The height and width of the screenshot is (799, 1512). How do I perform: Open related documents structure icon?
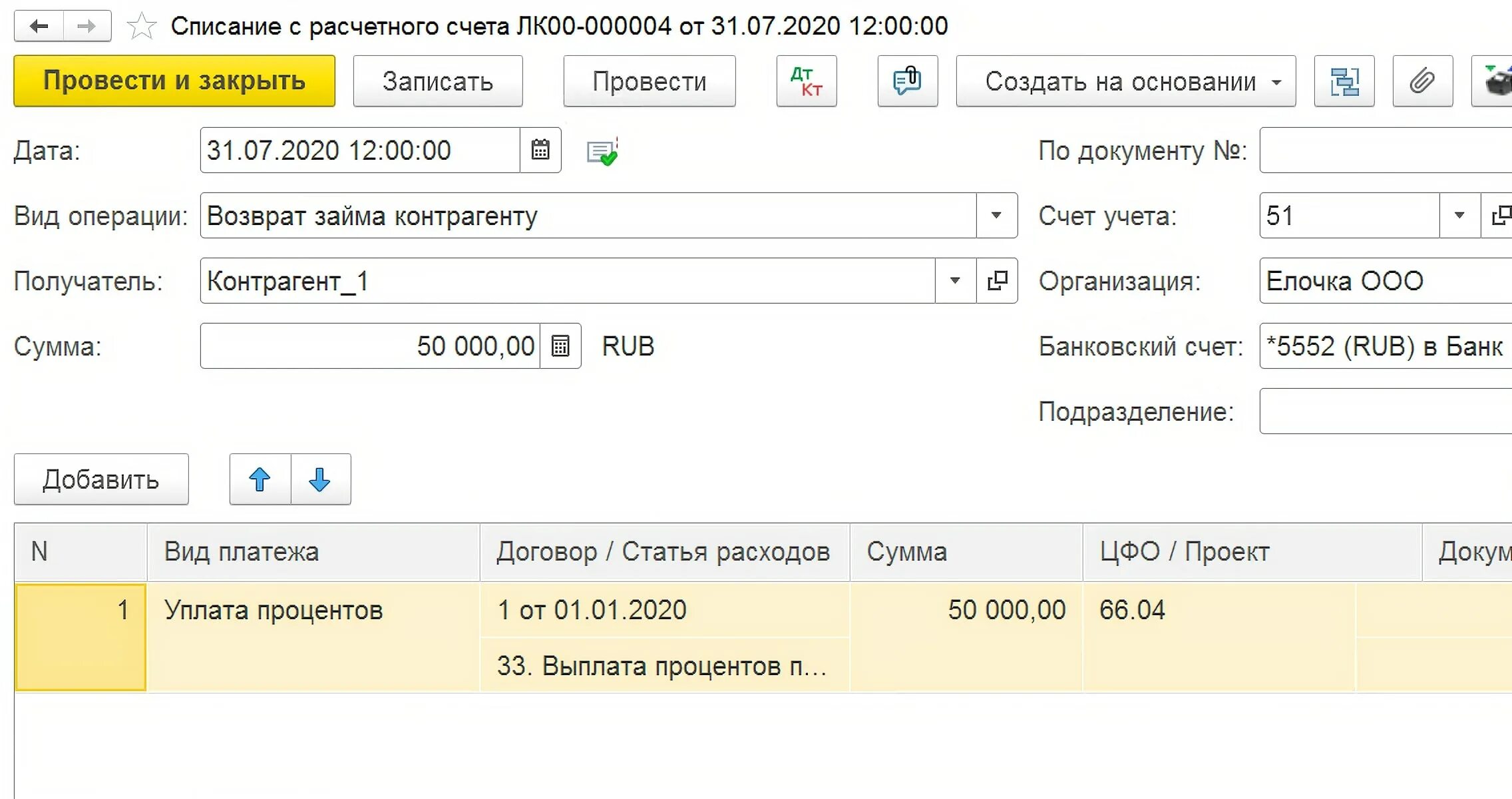coord(1344,81)
